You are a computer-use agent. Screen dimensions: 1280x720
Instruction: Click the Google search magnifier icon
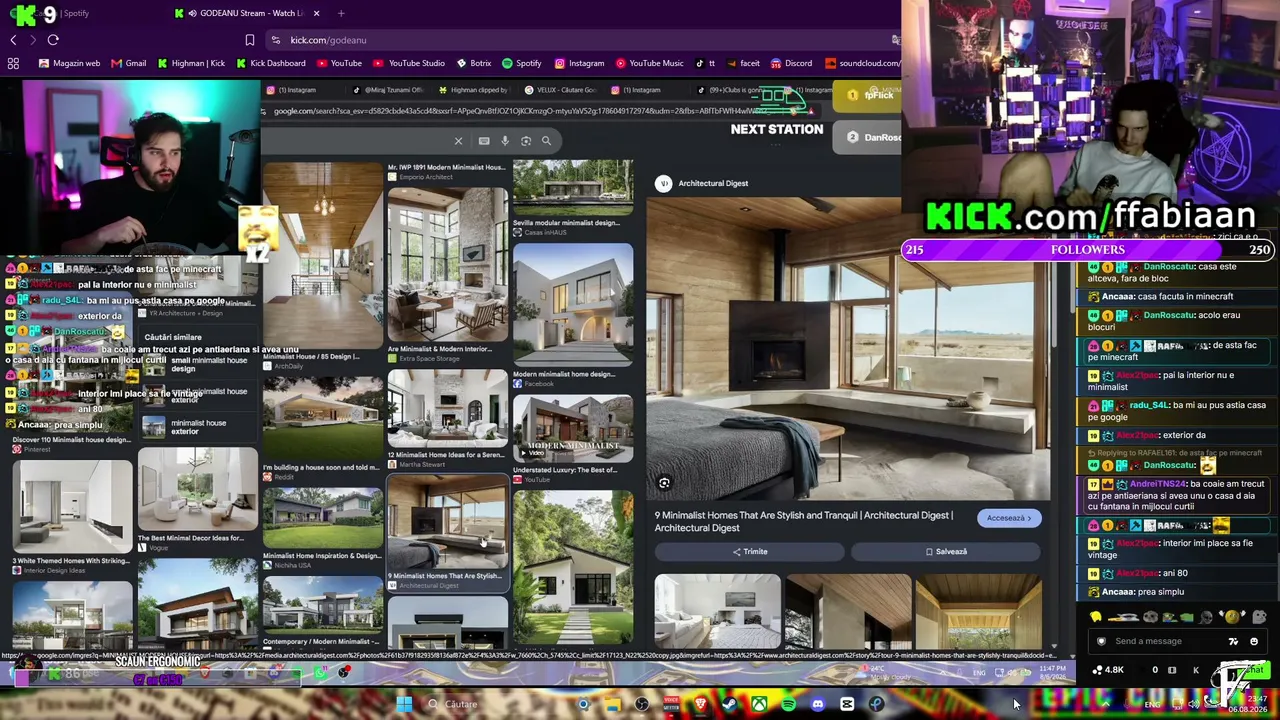click(x=546, y=141)
